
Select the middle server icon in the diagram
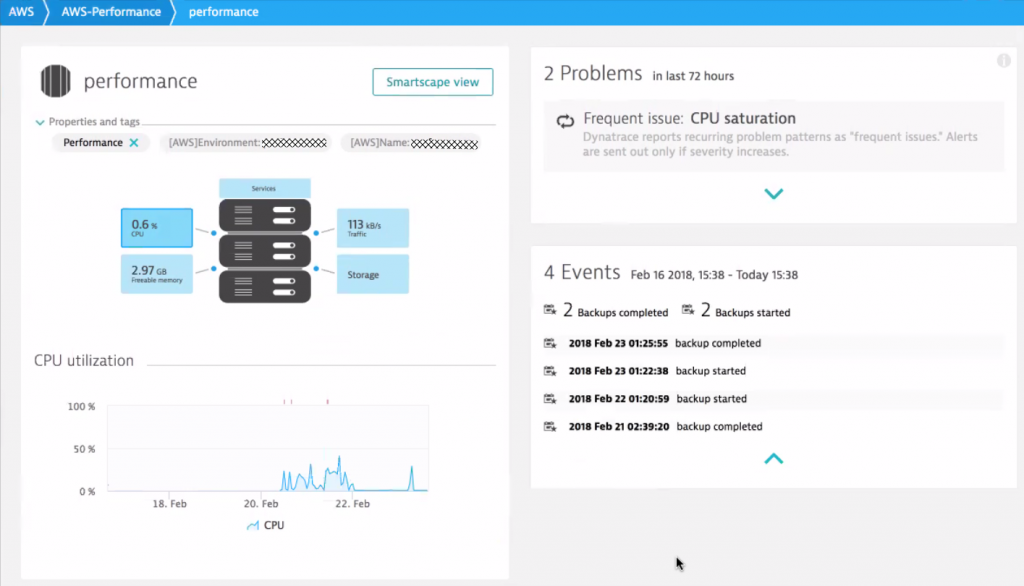coord(264,252)
